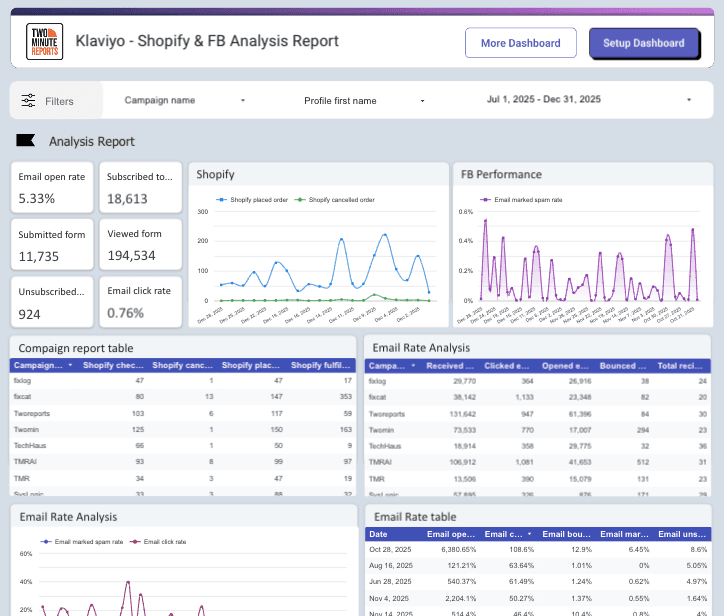
Task: Click the Two Minute Reports logo
Action: point(44,42)
